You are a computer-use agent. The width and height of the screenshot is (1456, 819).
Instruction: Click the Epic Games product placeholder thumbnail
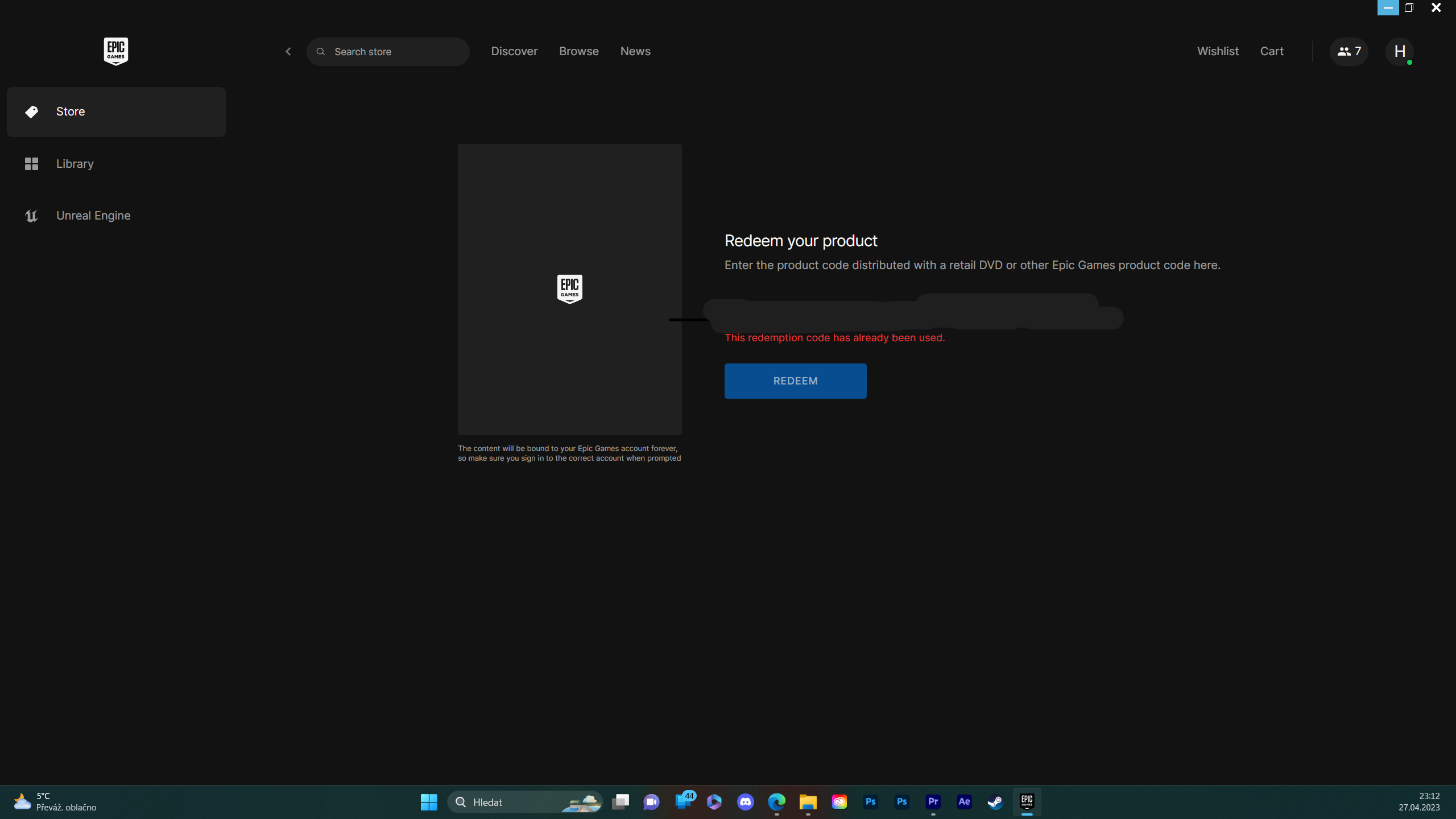point(569,289)
